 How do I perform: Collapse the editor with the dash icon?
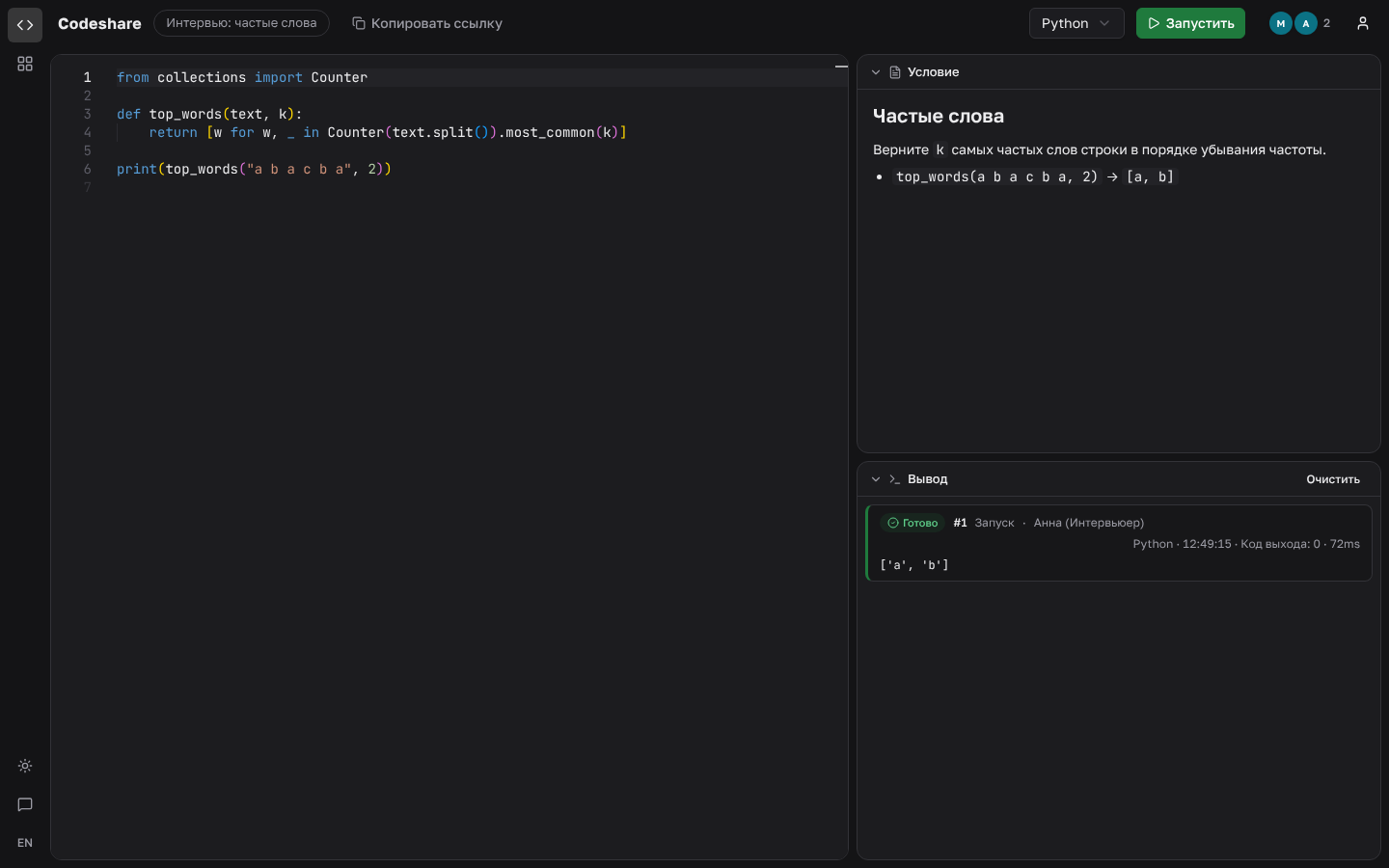[x=841, y=67]
